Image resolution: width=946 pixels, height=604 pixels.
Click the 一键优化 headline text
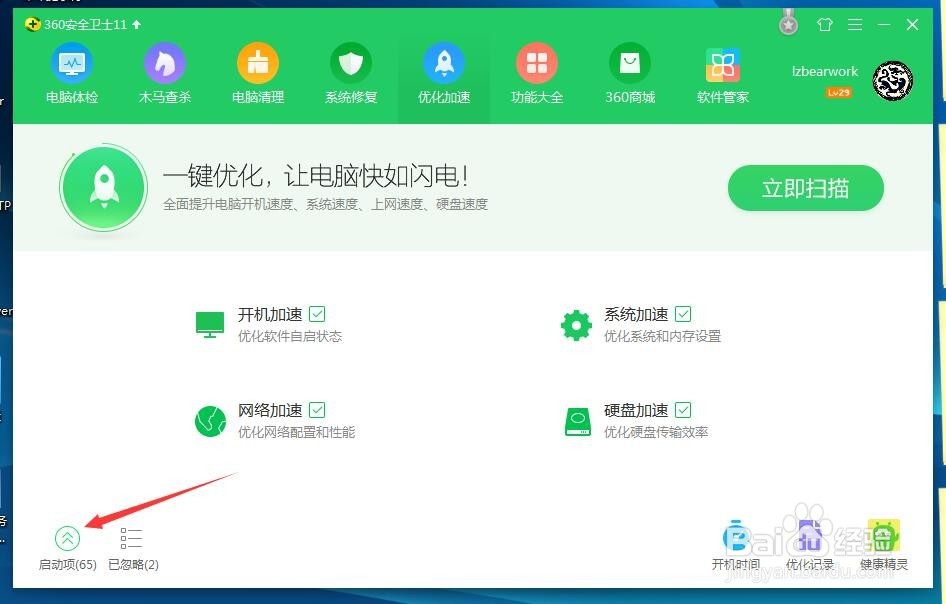(315, 176)
